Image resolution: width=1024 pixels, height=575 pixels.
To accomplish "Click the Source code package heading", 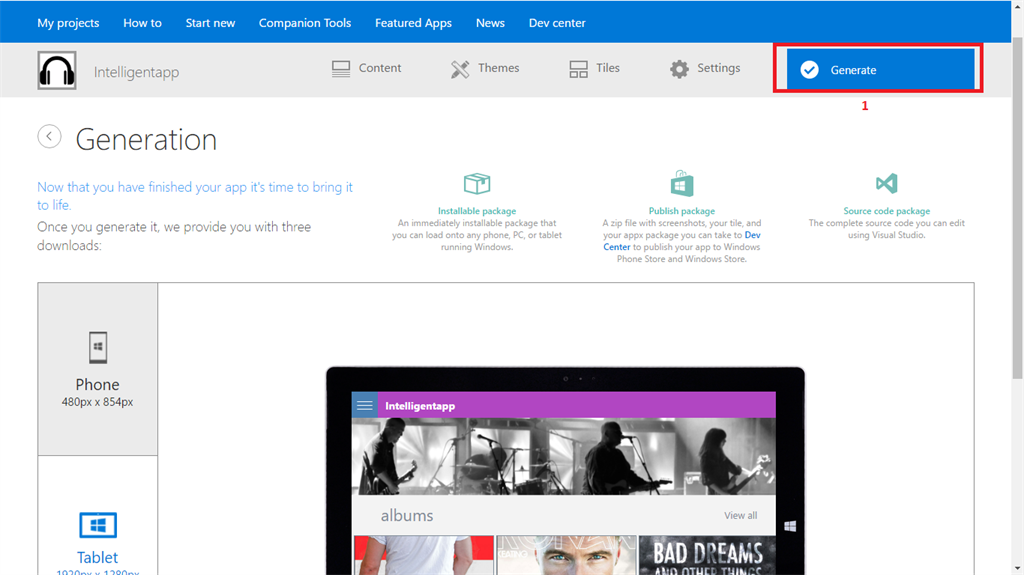I will [886, 211].
